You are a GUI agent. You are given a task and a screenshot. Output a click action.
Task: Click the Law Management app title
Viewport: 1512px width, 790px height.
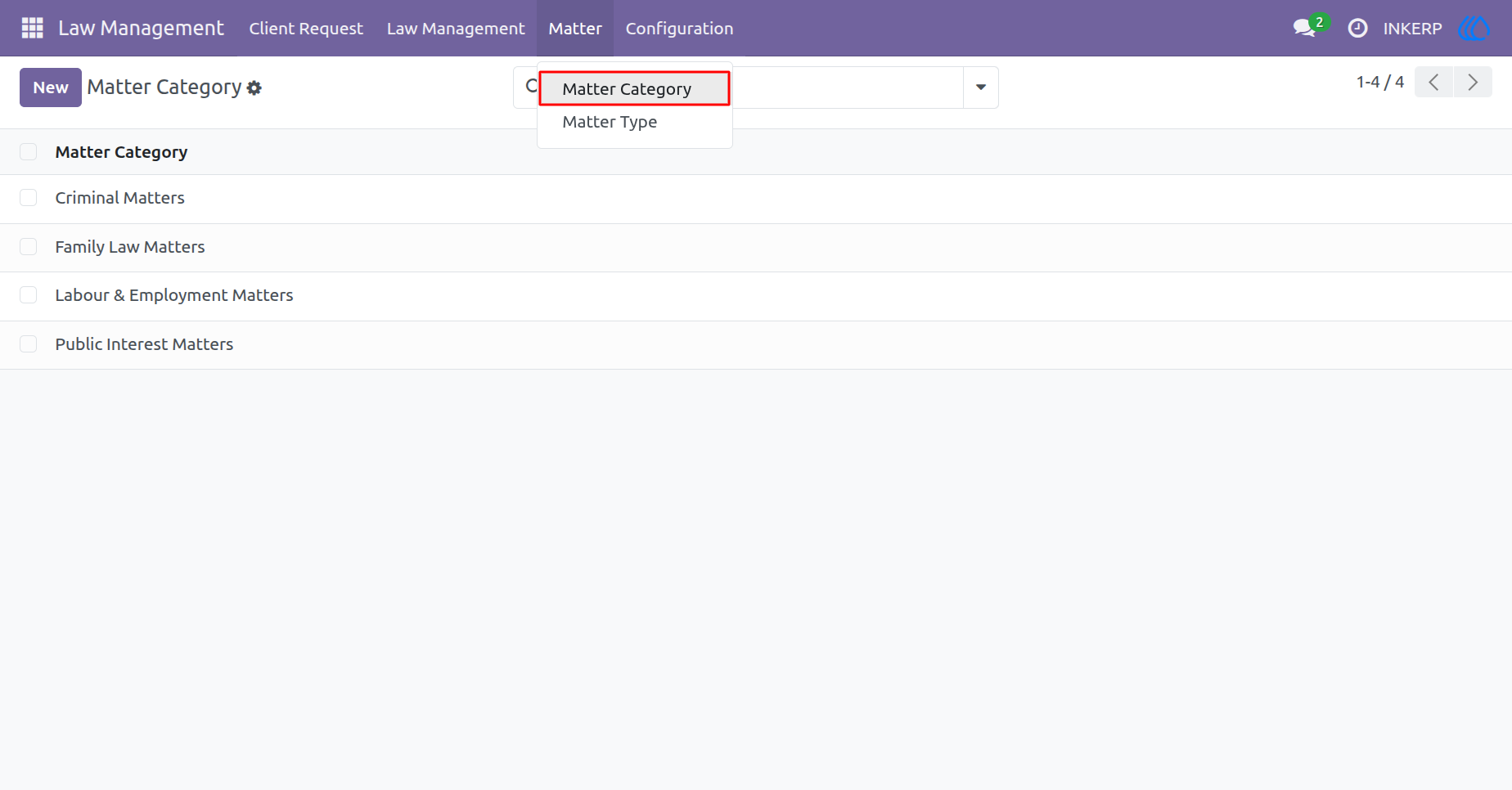coord(141,28)
